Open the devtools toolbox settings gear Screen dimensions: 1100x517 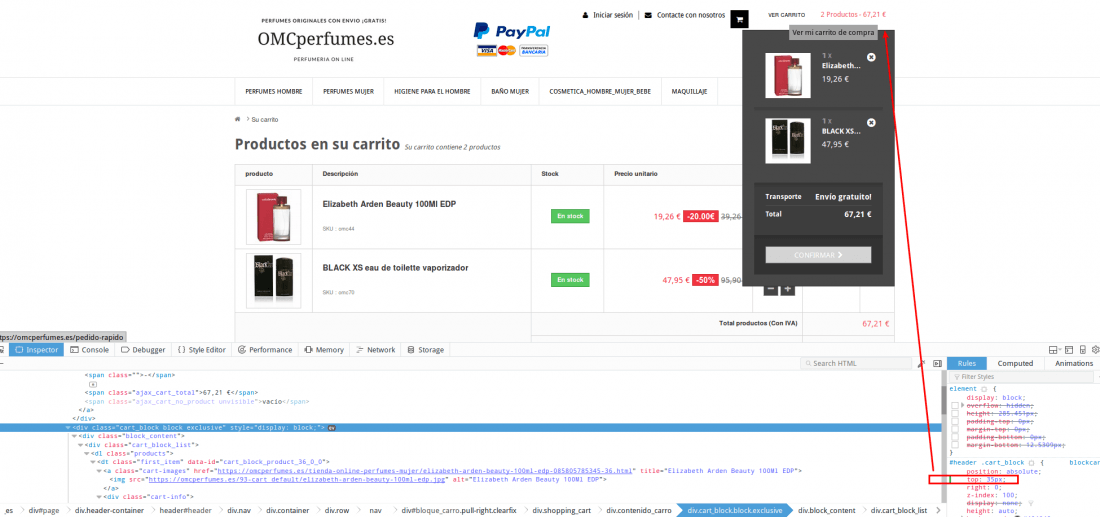1096,349
